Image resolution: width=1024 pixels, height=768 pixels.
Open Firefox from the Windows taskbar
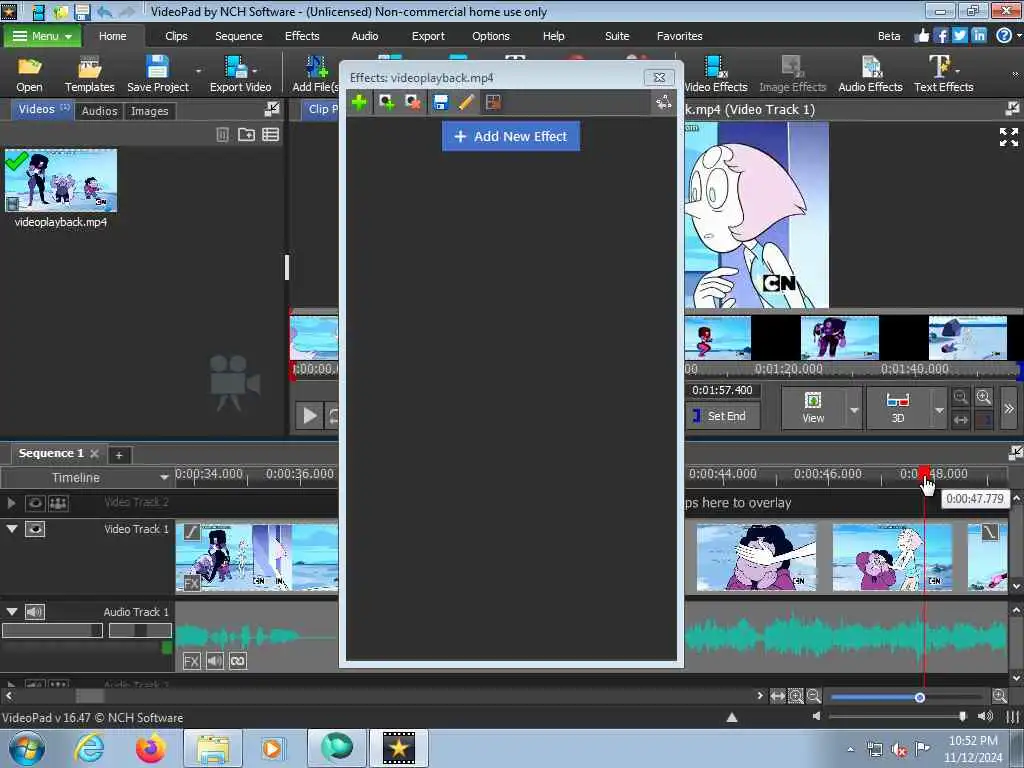click(150, 748)
